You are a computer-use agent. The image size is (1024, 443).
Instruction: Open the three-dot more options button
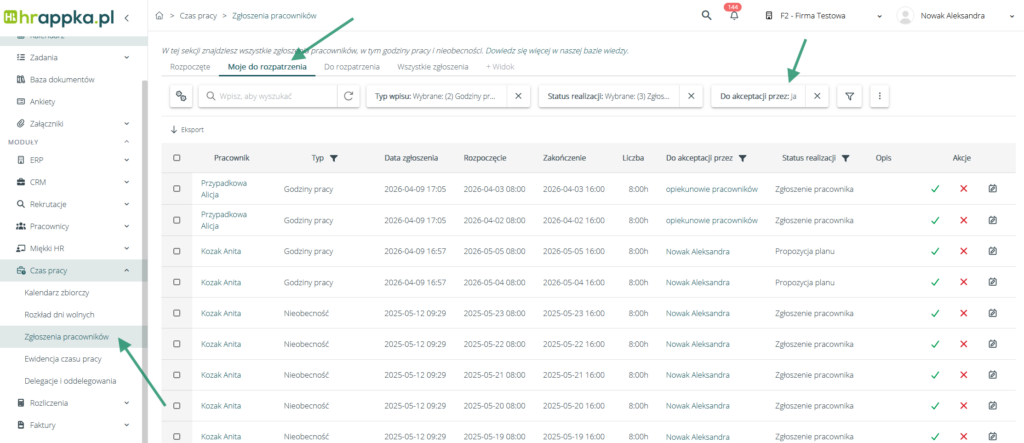pos(879,96)
